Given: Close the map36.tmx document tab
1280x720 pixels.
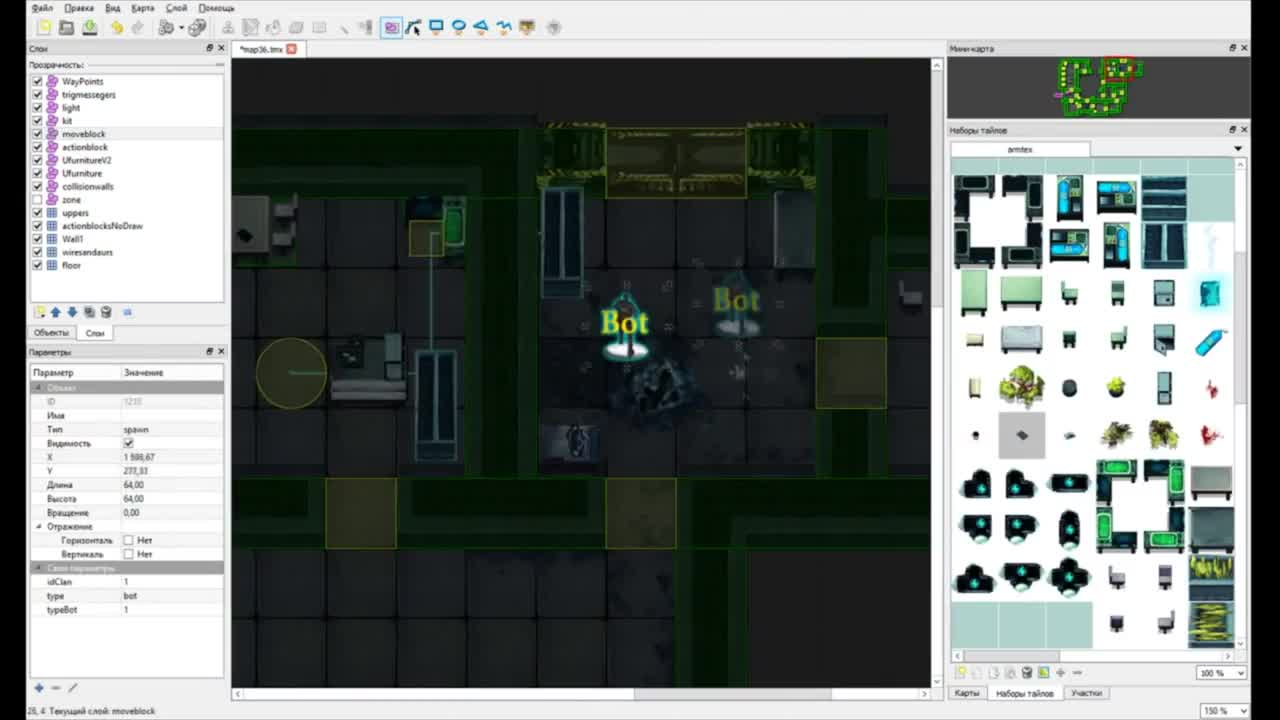Looking at the screenshot, I should pos(292,49).
